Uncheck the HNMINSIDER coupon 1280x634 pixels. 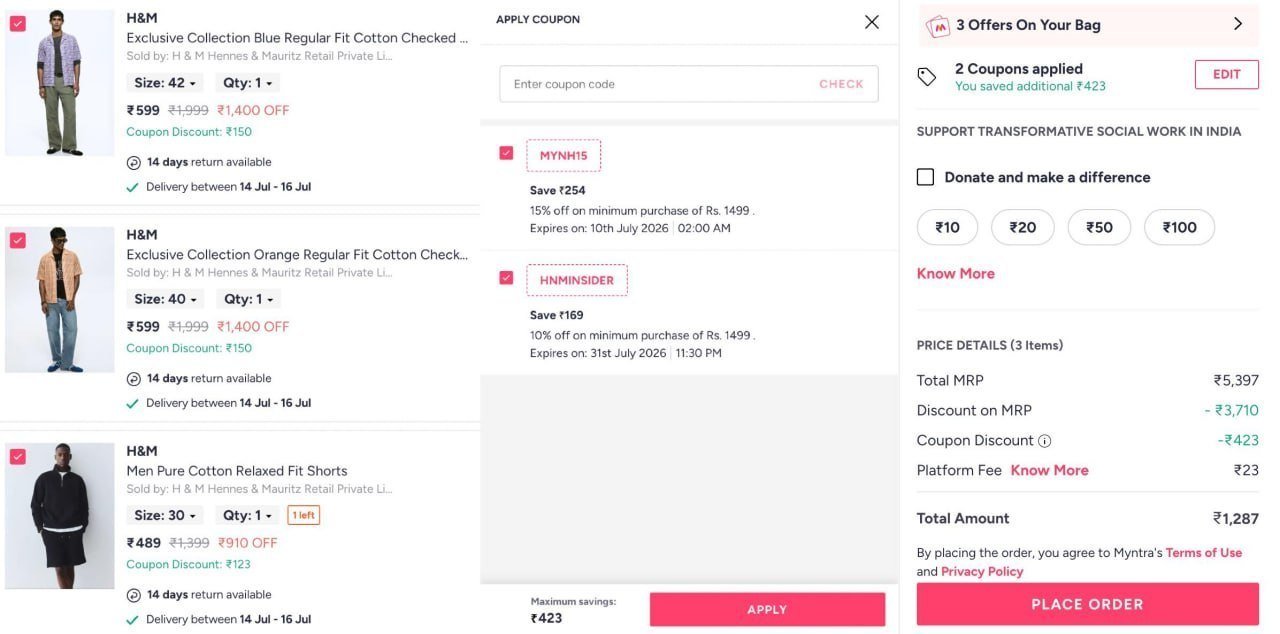[x=506, y=278]
